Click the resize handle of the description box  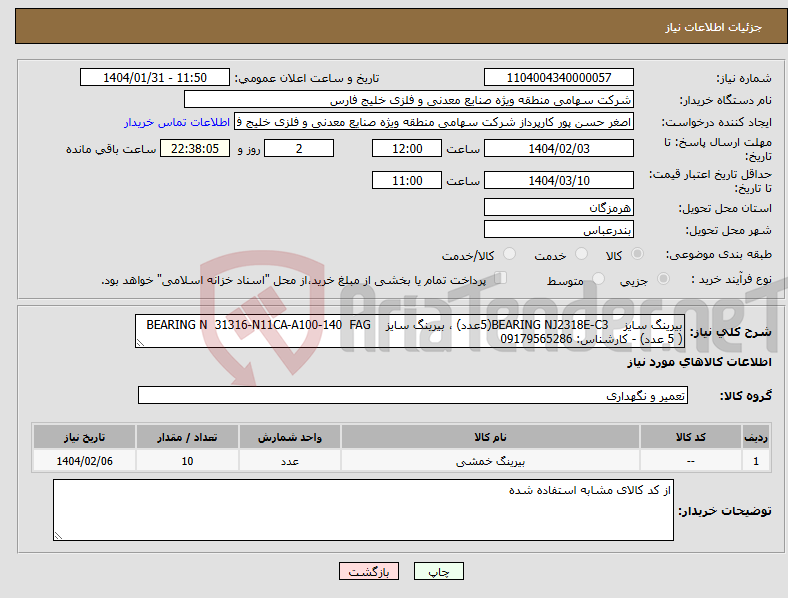click(x=140, y=343)
